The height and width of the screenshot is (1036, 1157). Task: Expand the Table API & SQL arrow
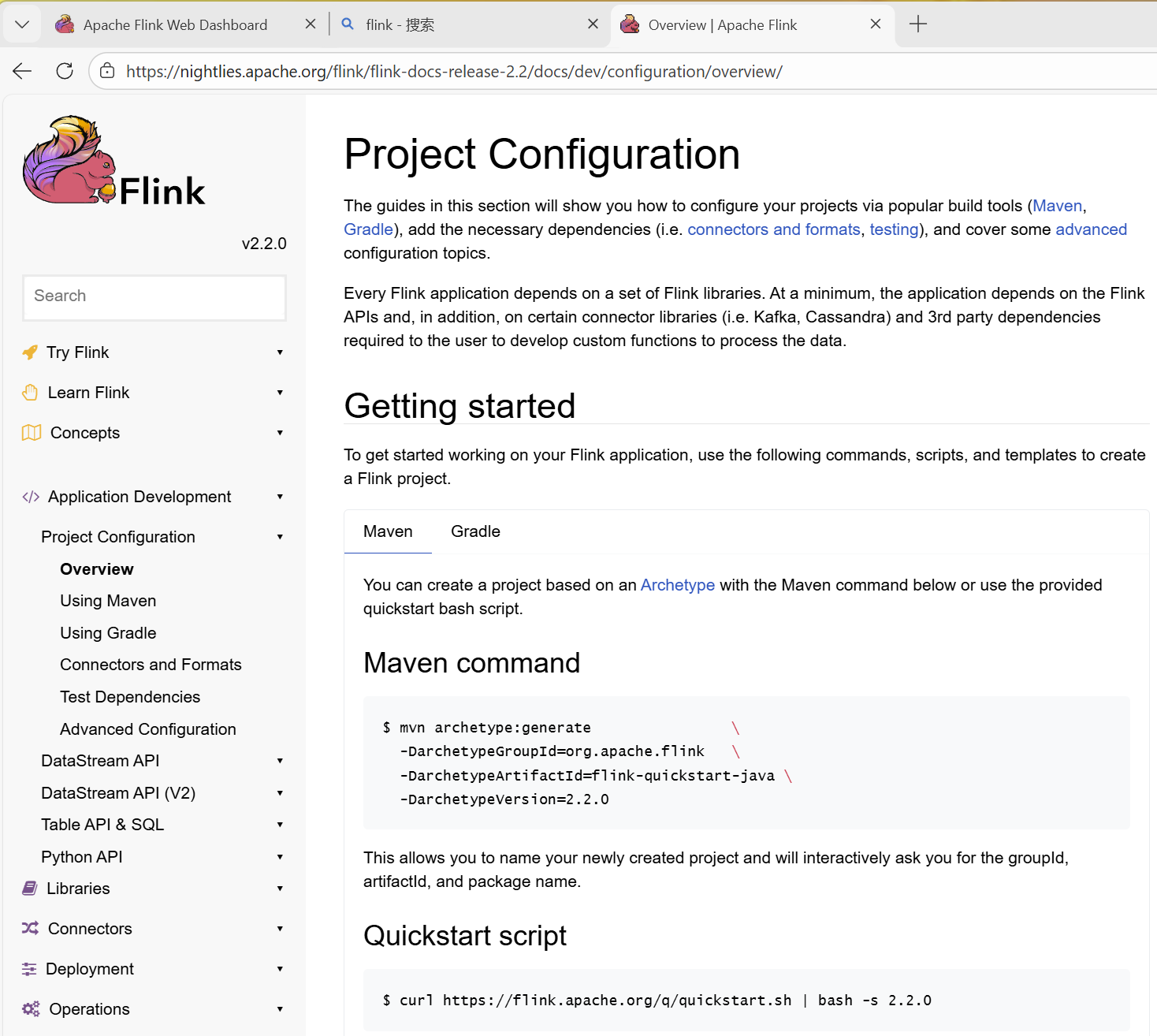[x=280, y=825]
